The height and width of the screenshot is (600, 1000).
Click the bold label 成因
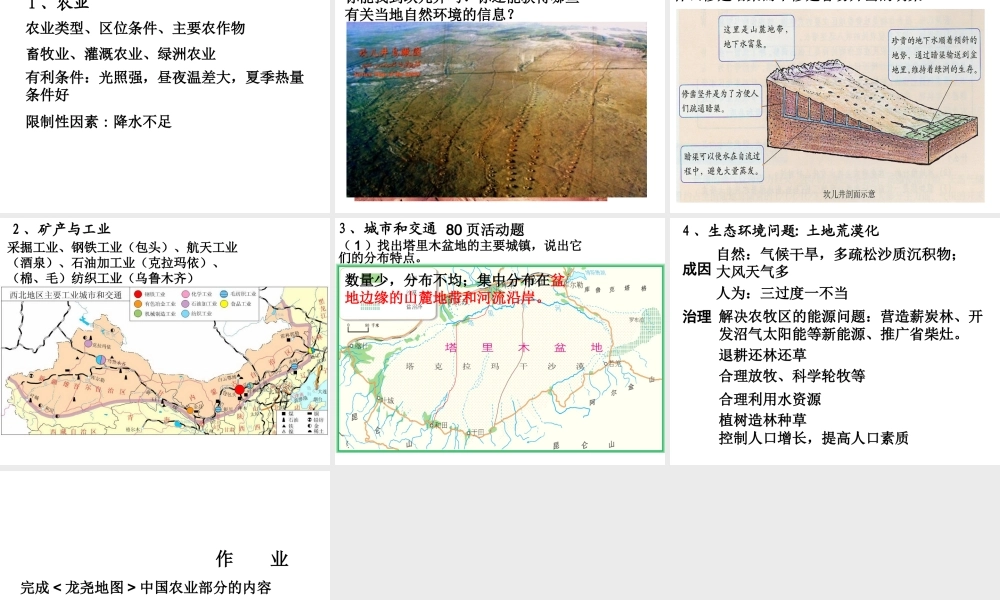(696, 270)
